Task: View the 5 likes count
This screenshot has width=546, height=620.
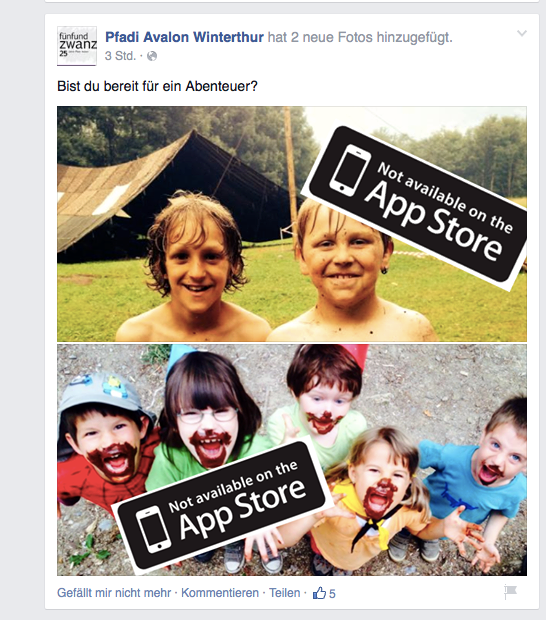Action: 332,594
